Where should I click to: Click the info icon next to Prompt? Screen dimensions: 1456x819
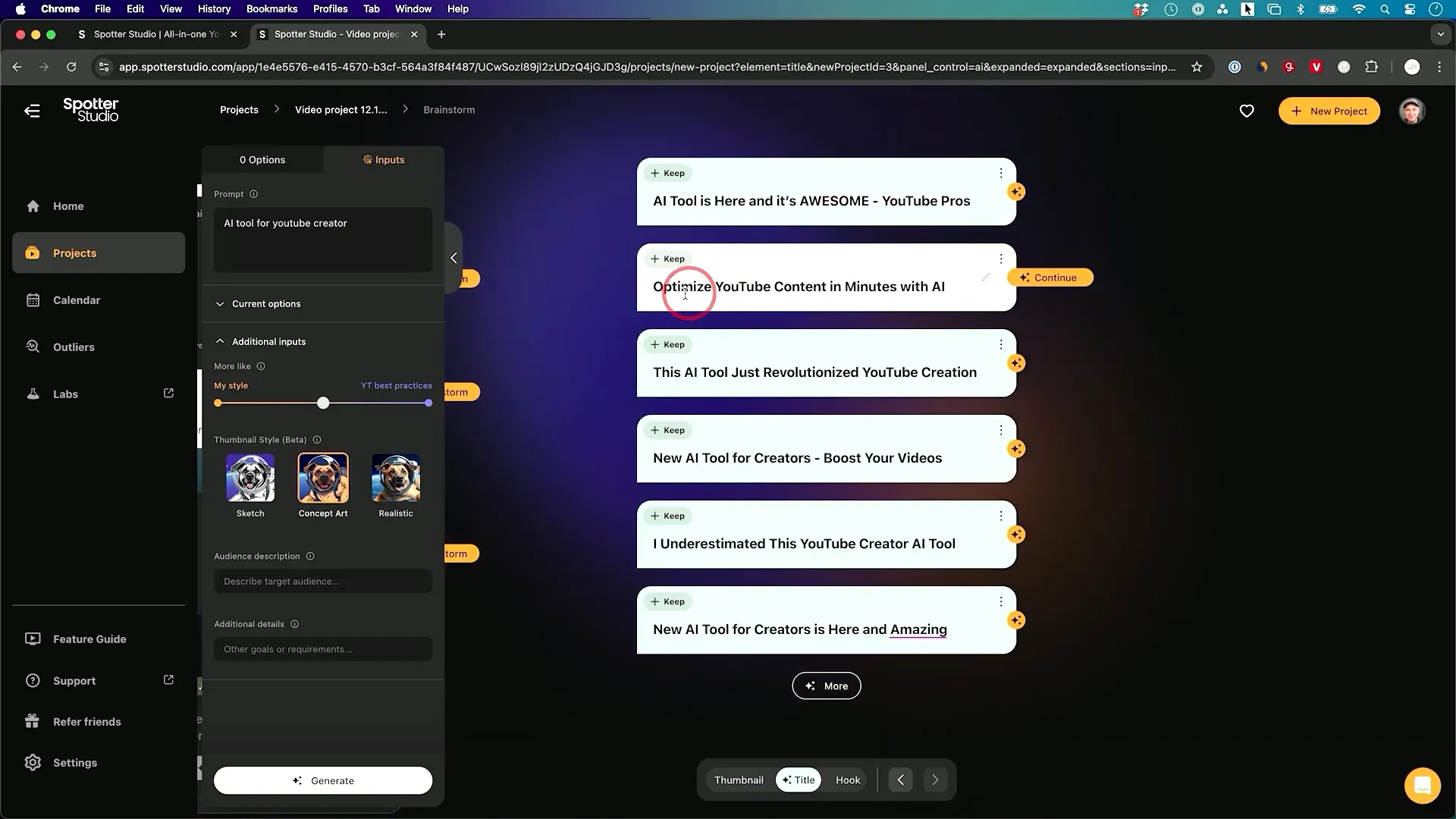tap(254, 194)
